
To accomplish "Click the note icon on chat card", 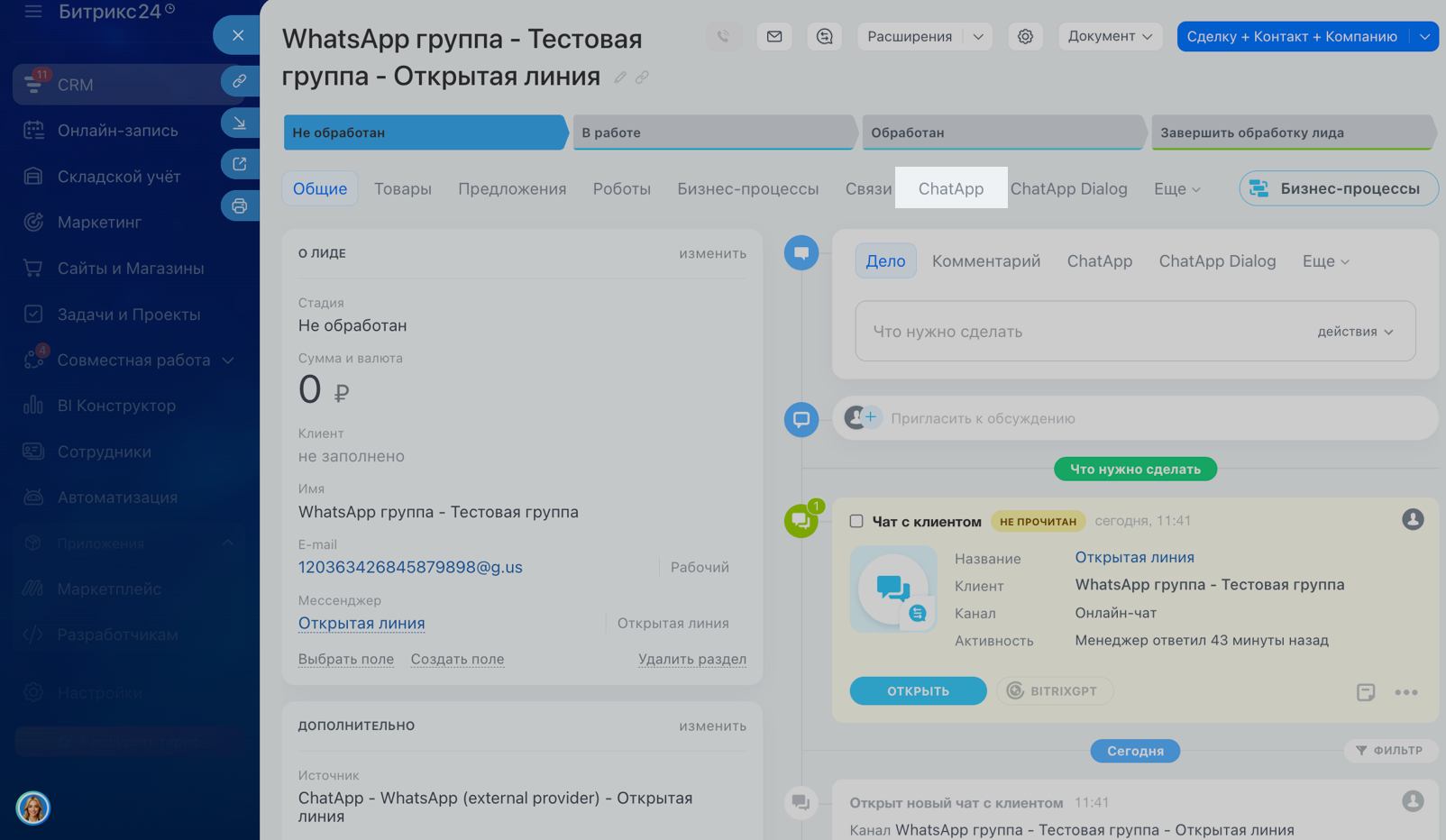I will 1365,692.
